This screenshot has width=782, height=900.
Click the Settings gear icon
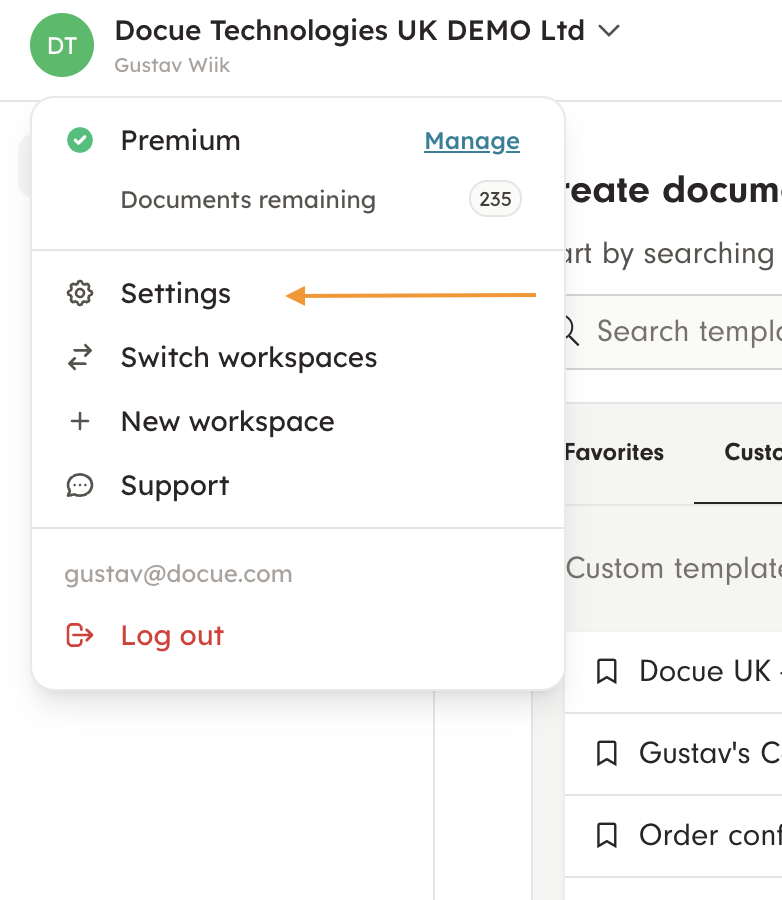coord(79,294)
